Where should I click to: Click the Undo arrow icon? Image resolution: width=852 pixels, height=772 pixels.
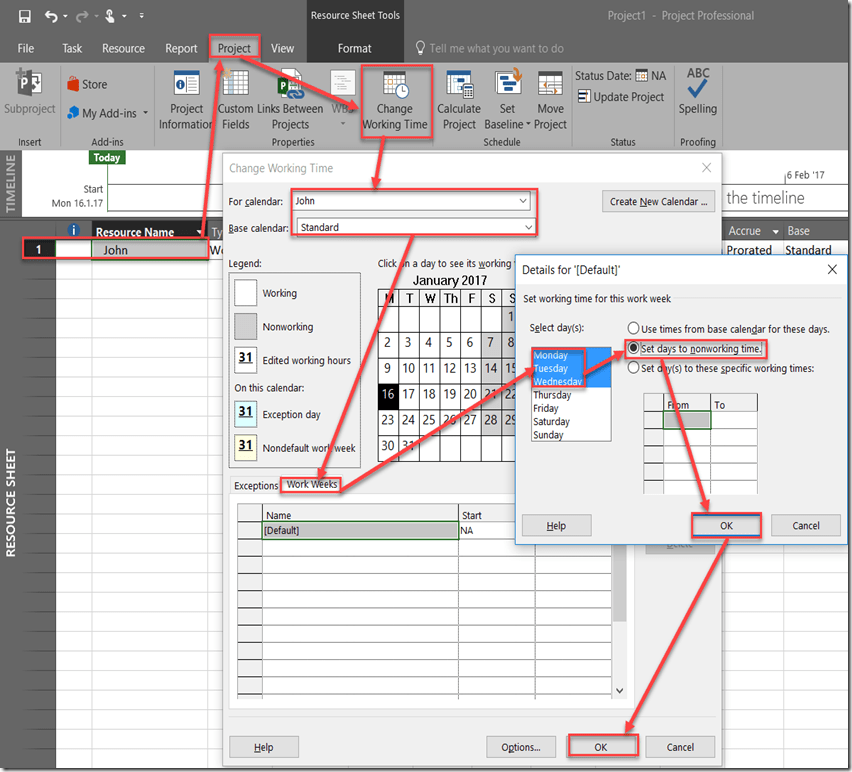tap(50, 16)
